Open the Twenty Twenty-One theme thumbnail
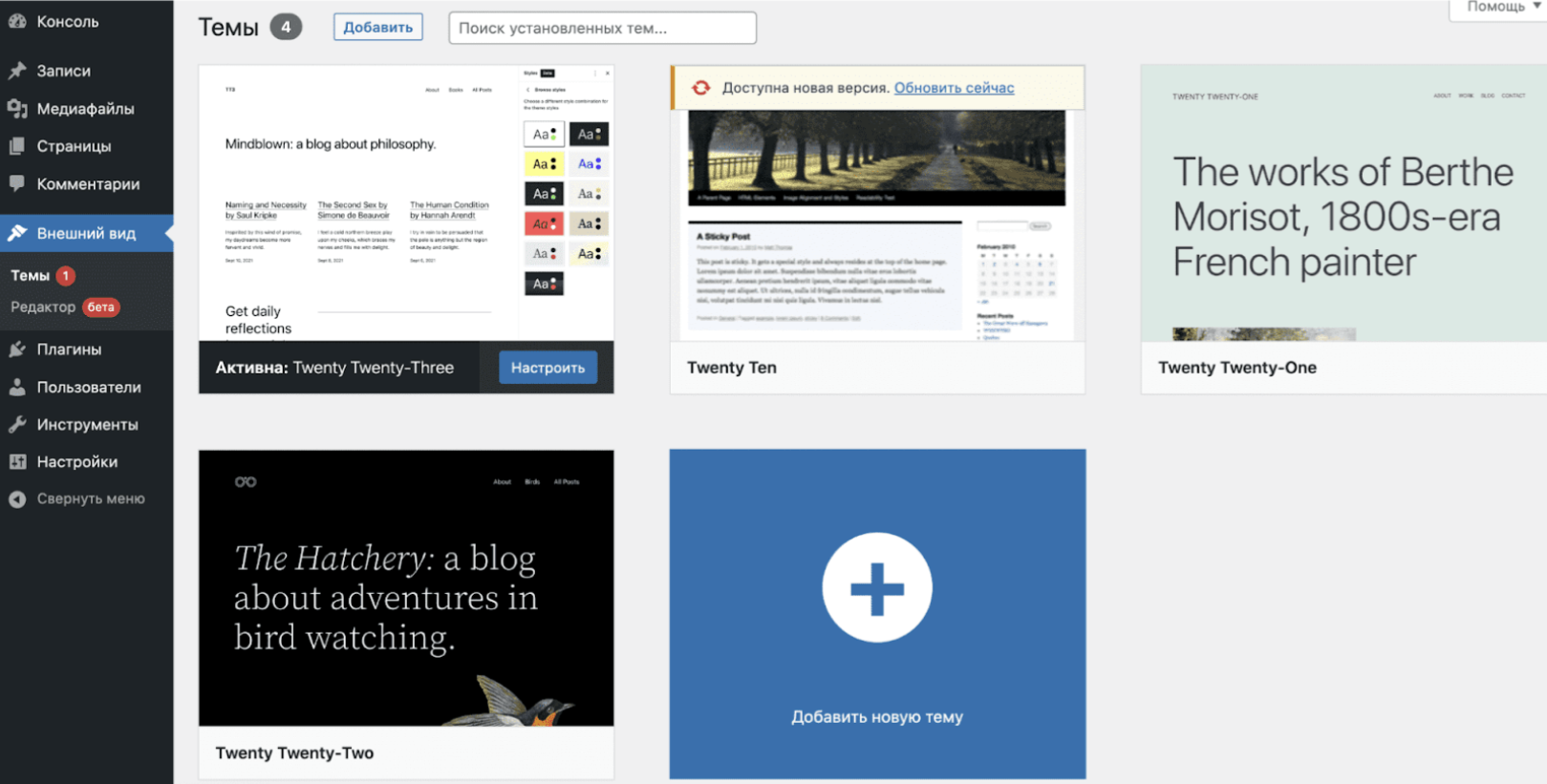The image size is (1547, 784). (1343, 203)
